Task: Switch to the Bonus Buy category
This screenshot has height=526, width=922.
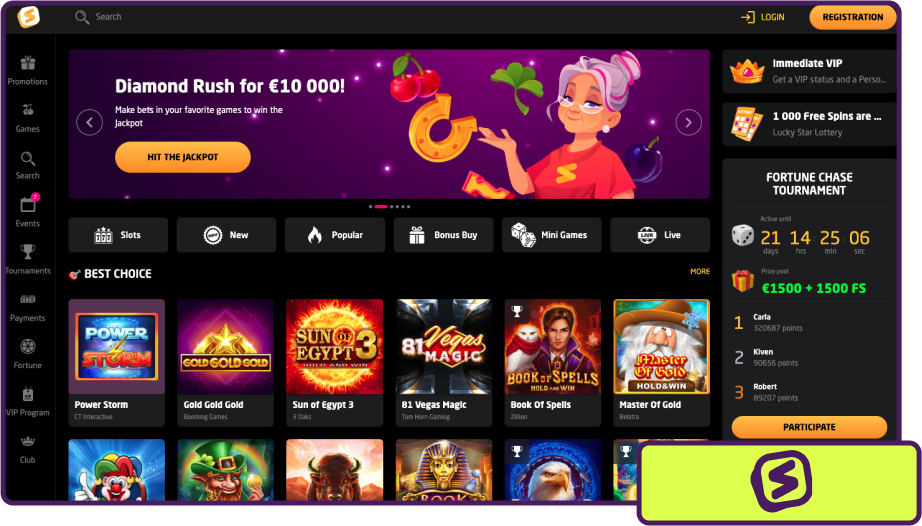Action: (x=443, y=235)
